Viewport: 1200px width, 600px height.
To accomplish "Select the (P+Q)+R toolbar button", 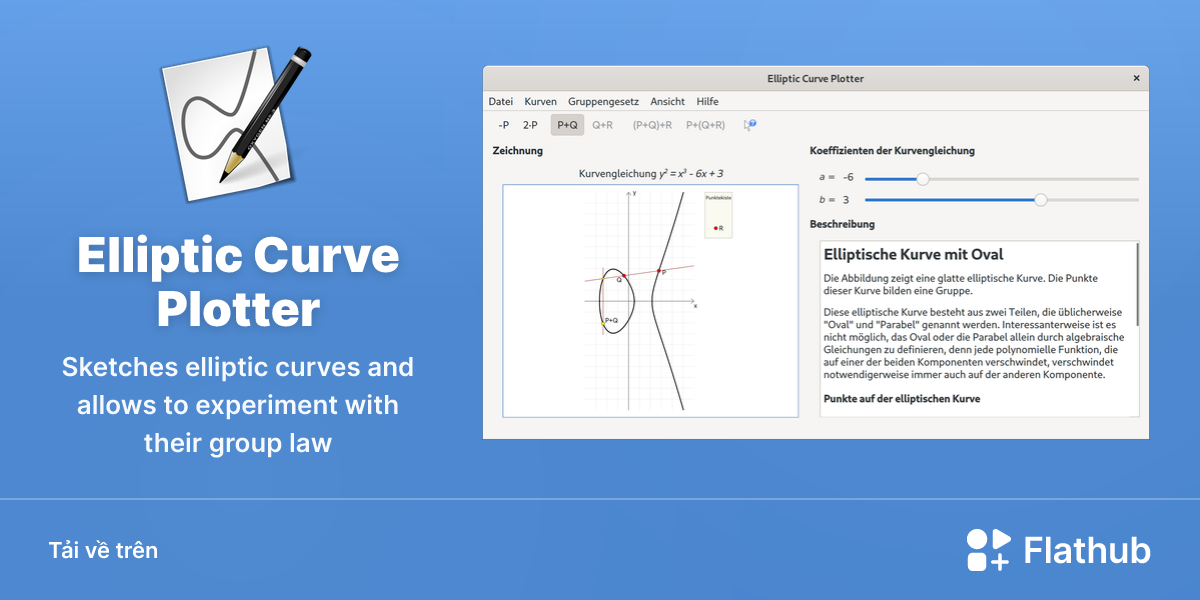I will [652, 125].
